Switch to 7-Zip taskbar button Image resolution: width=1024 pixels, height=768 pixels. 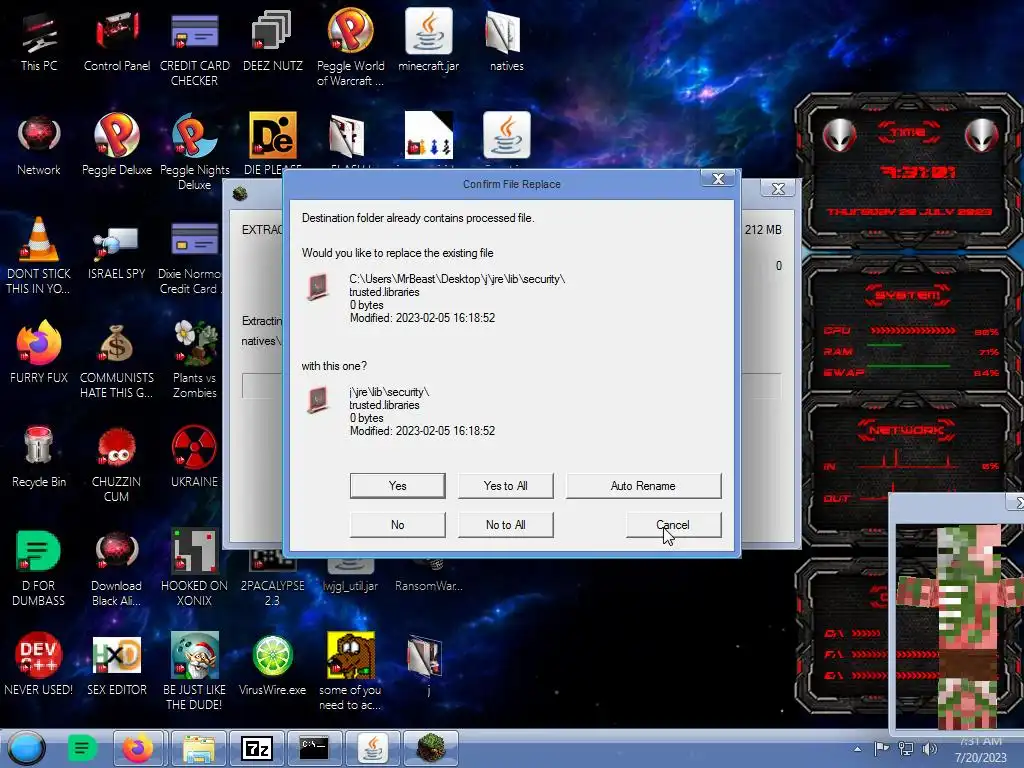click(x=257, y=748)
